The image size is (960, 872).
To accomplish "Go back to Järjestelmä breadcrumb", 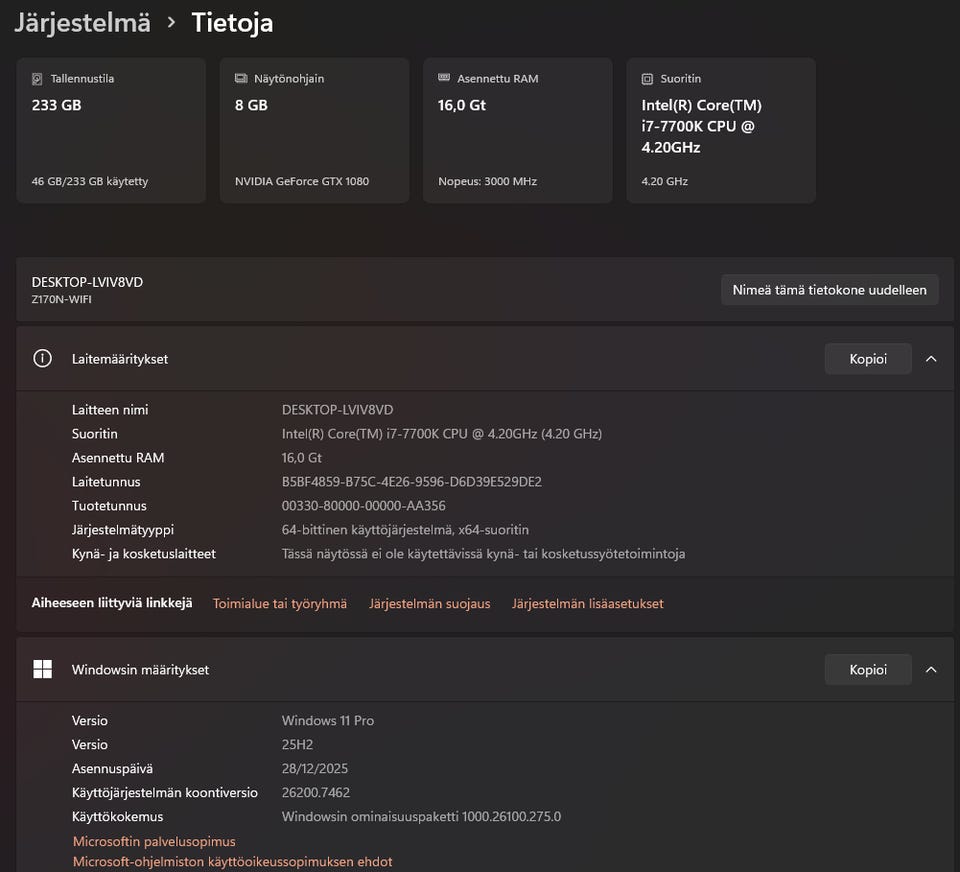I will click(82, 22).
